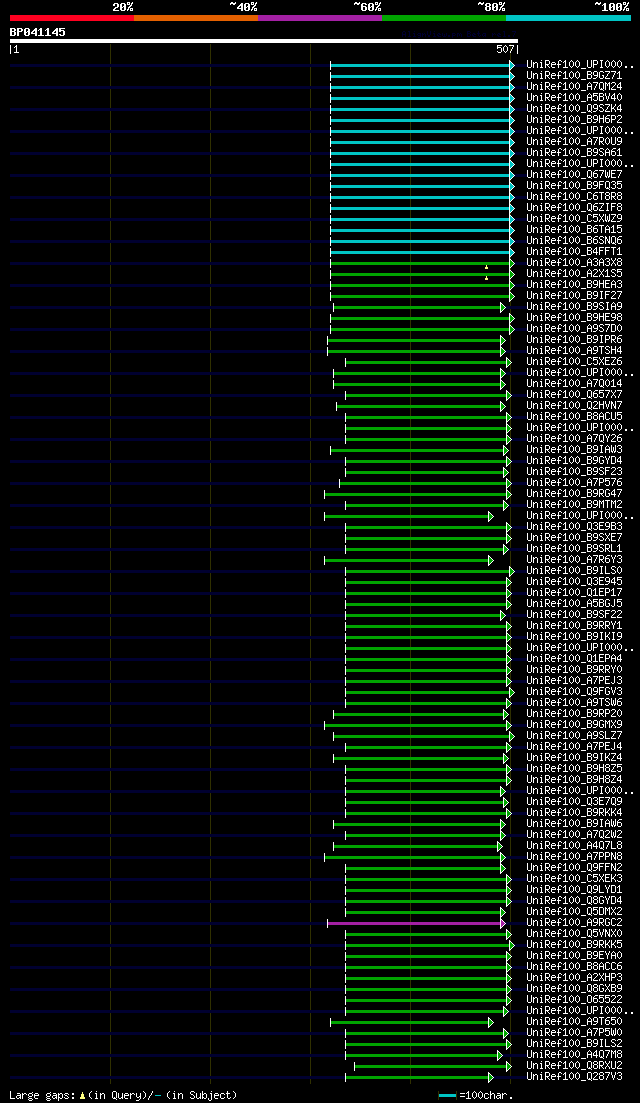This screenshot has width=640, height=1103.
Task: Click the purple alignment bar of A9RGC2
Action: [416, 923]
